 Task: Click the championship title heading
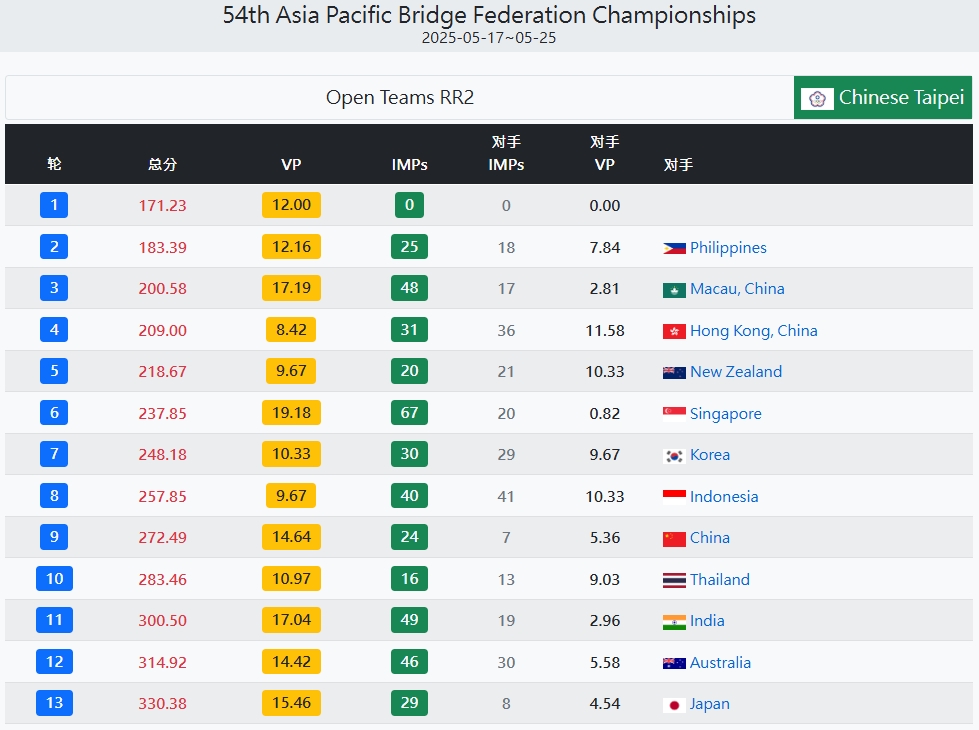point(489,15)
